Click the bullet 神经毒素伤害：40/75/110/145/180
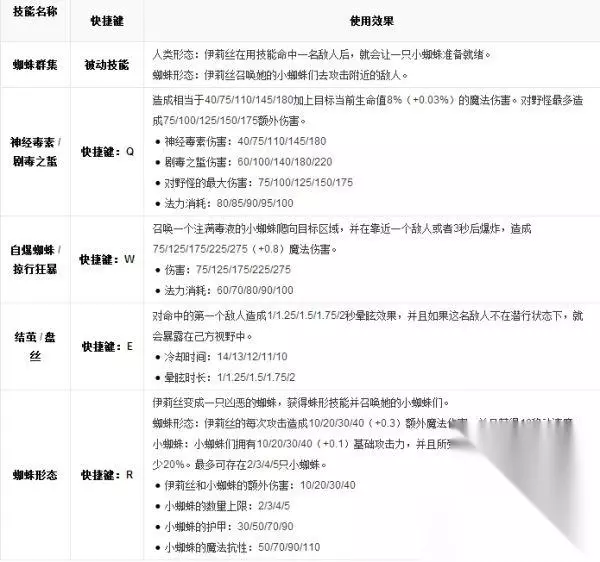600x562 pixels. click(241, 141)
